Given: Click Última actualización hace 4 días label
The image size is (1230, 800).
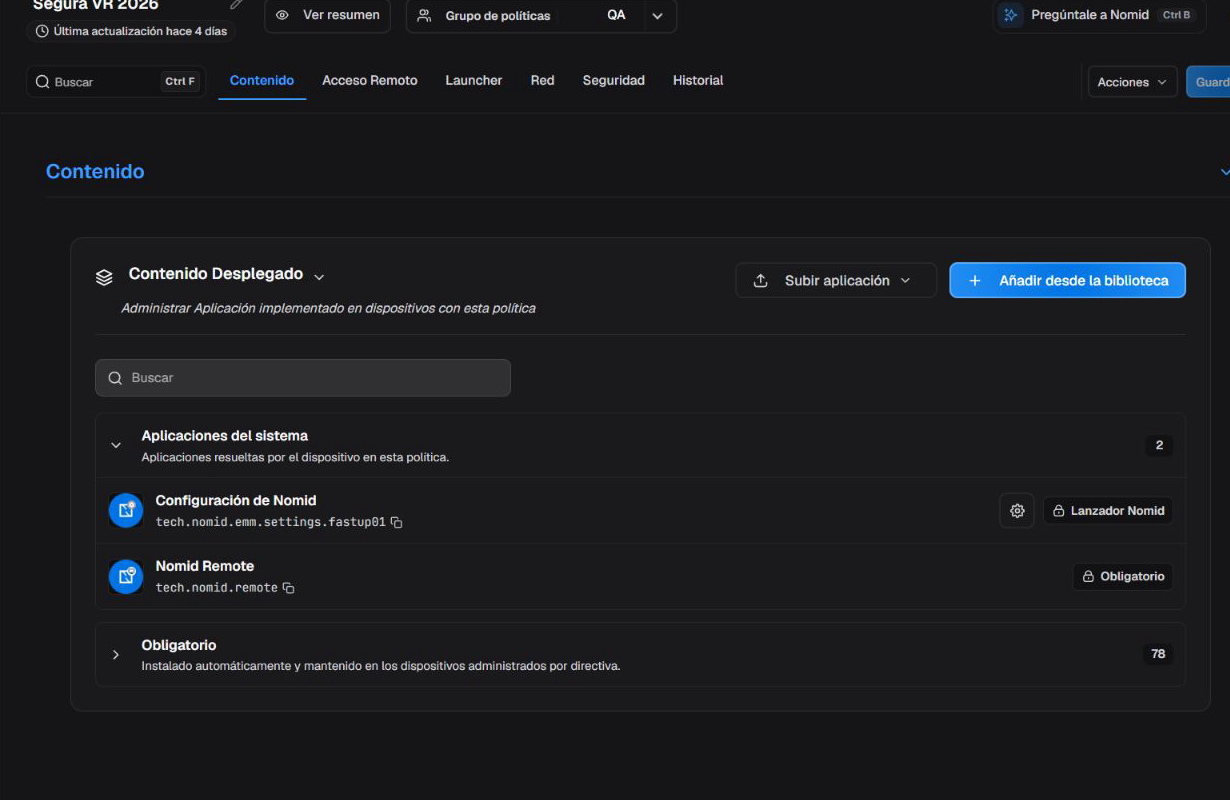Looking at the screenshot, I should [x=140, y=31].
